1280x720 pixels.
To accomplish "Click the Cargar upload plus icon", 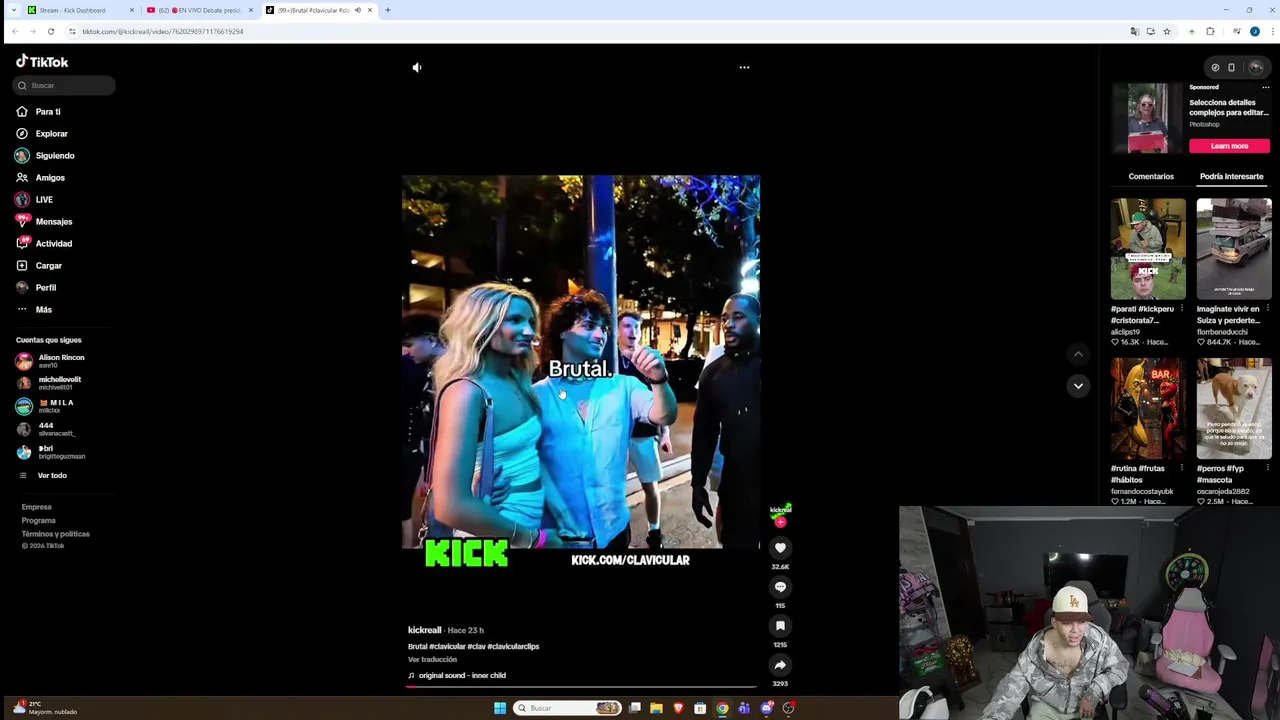I will (22, 265).
